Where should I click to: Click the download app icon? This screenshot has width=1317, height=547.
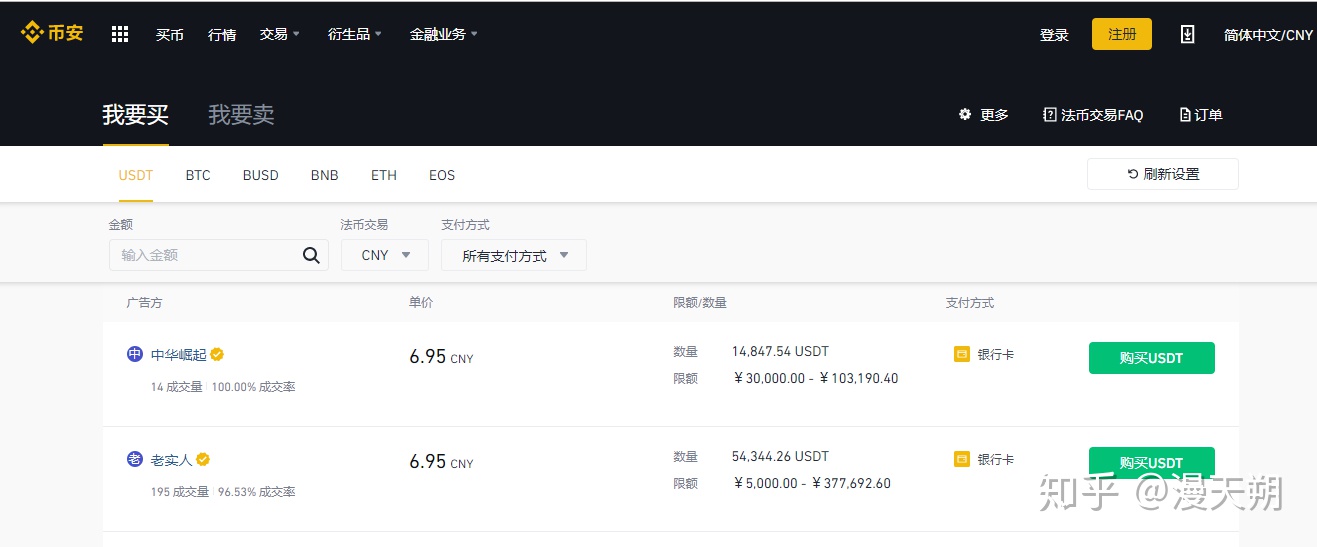coord(1187,34)
